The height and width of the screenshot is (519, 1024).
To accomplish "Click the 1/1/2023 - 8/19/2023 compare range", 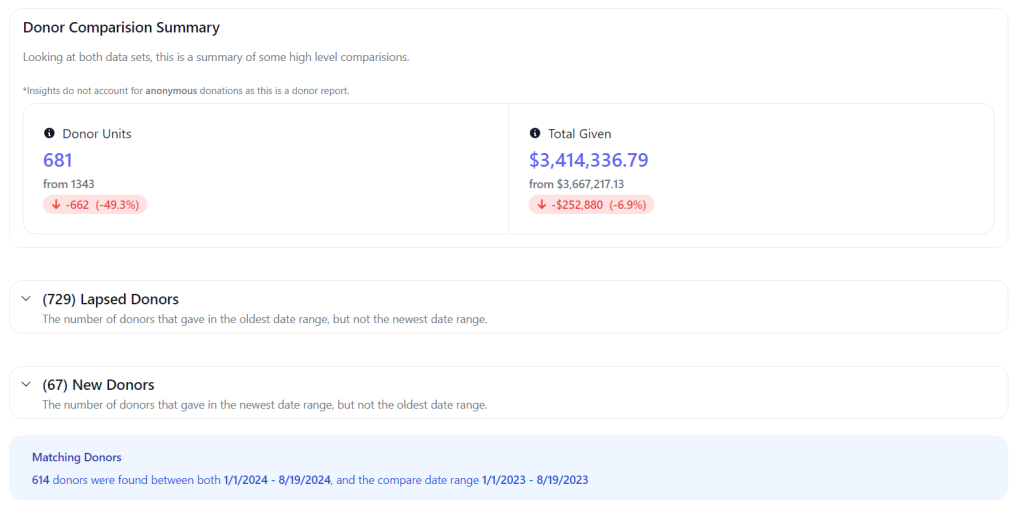I will (535, 480).
